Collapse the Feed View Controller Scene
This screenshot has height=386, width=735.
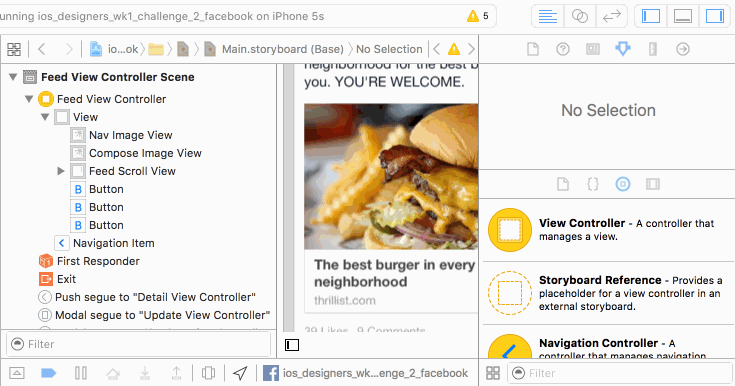click(x=13, y=77)
